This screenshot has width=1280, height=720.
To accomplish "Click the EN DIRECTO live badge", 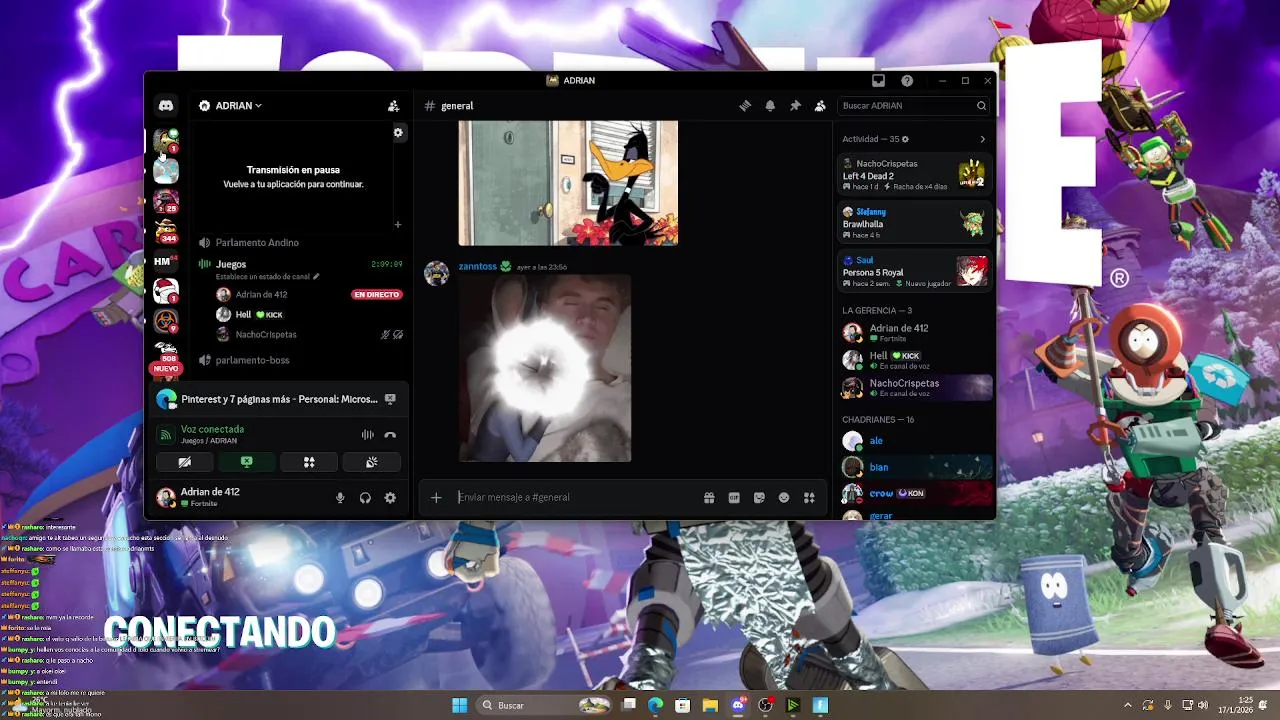I will 377,295.
